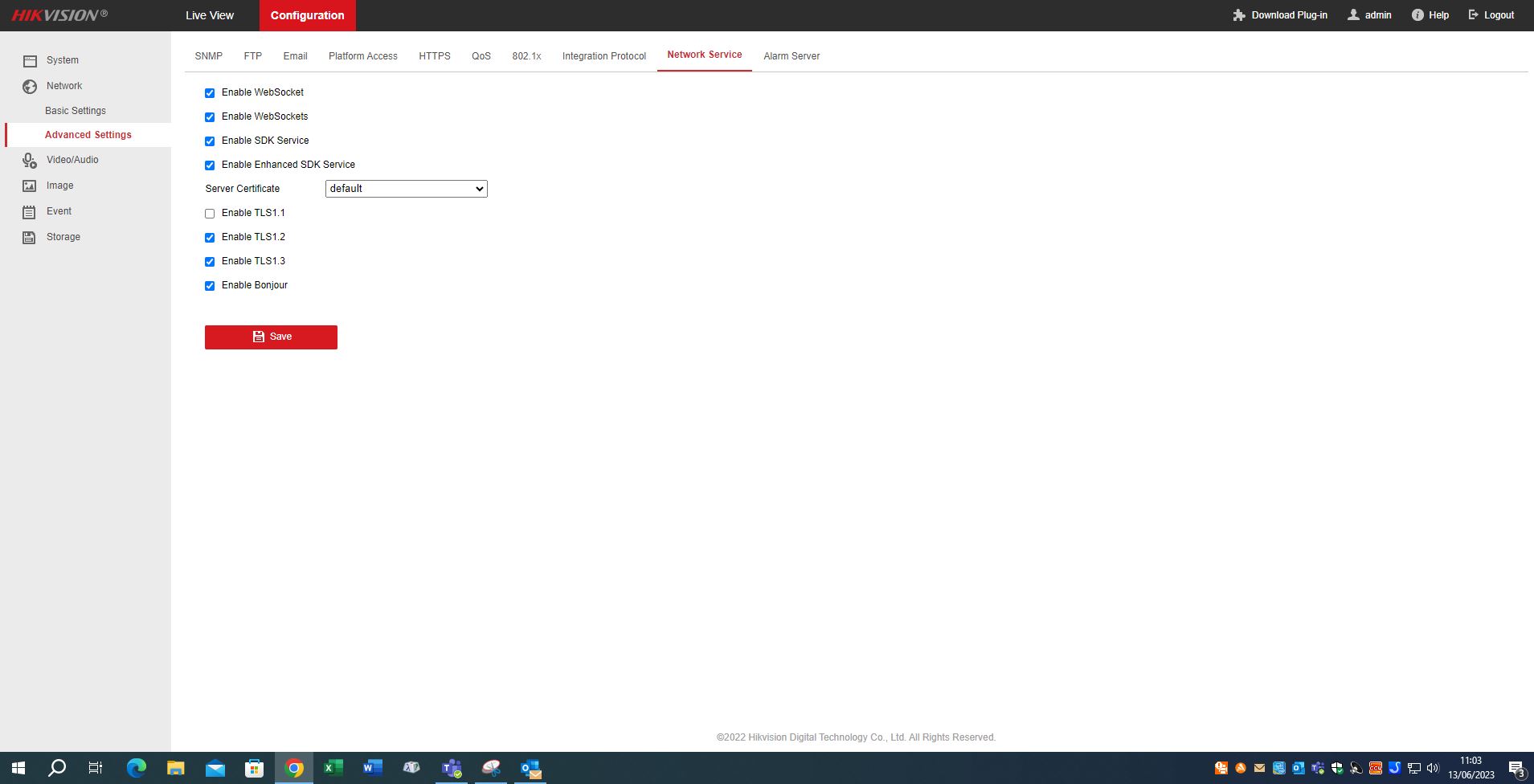Screen dimensions: 1534x784
Task: Uncheck Enable Enhanced SDK Service
Action: (210, 165)
